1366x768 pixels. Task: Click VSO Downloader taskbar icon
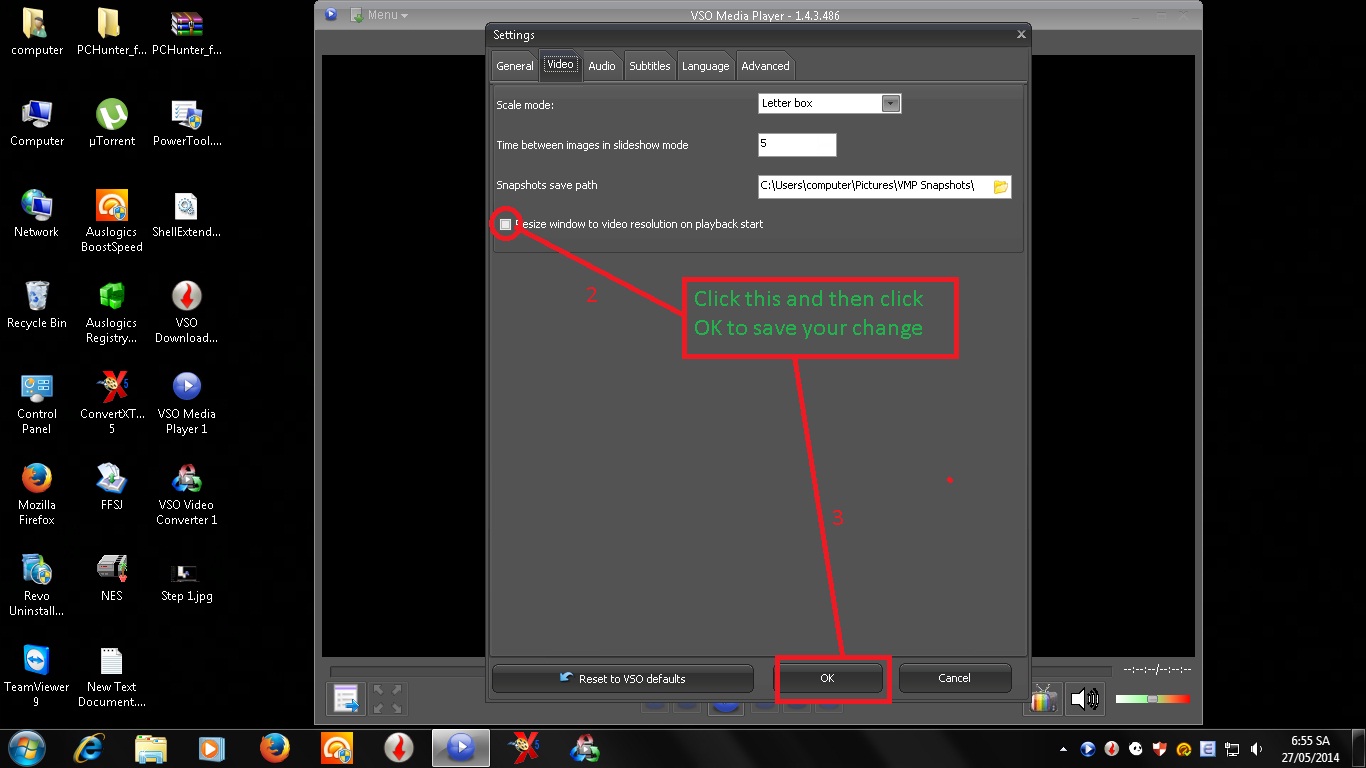tap(399, 748)
